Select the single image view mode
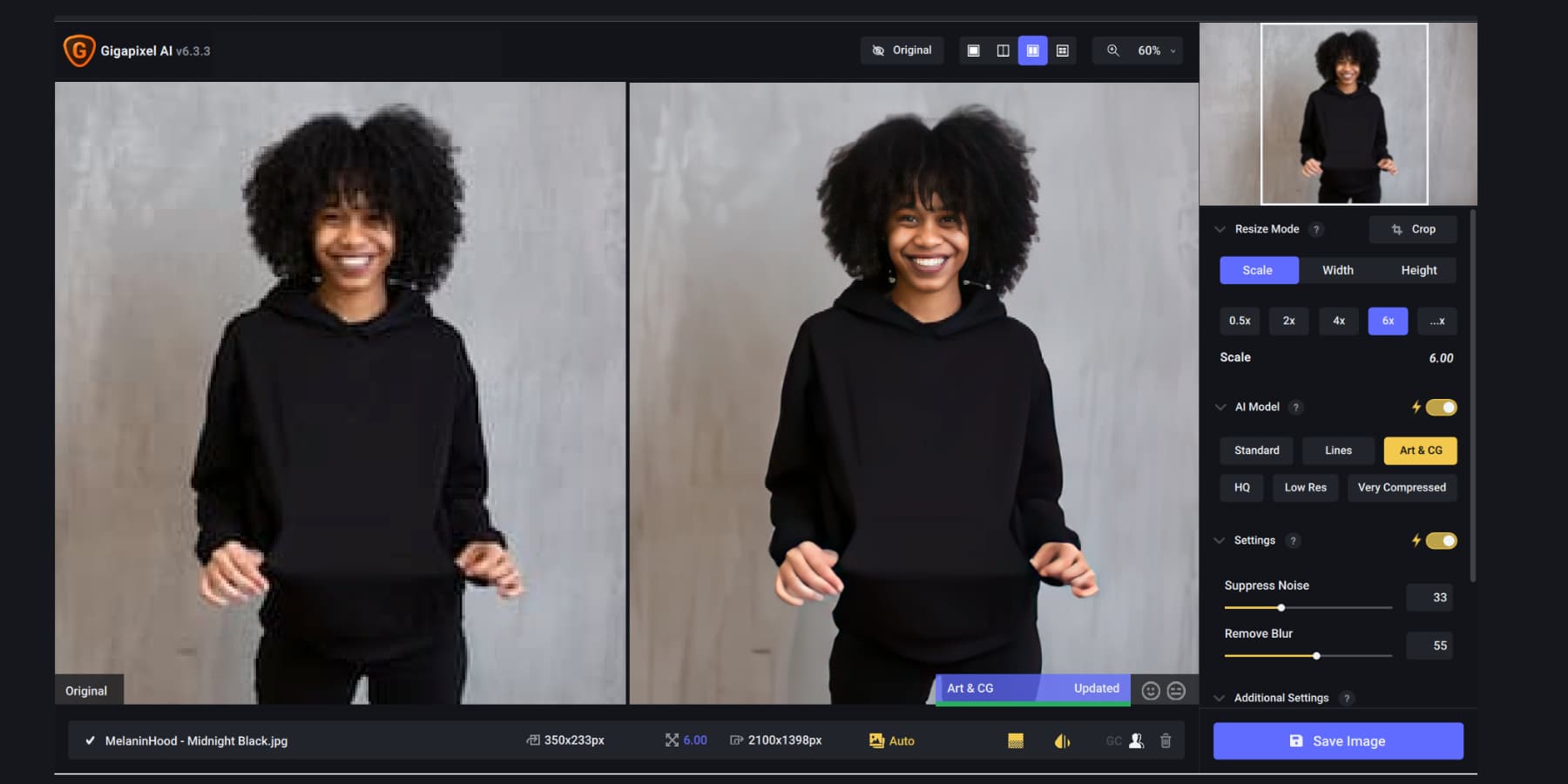 973,50
